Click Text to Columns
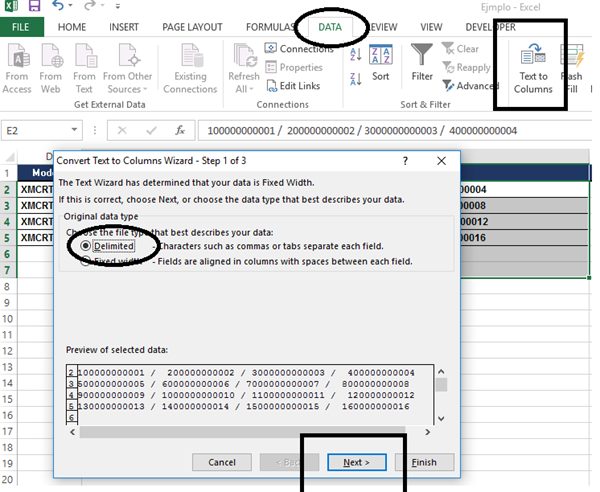The height and width of the screenshot is (492, 600). pos(533,68)
